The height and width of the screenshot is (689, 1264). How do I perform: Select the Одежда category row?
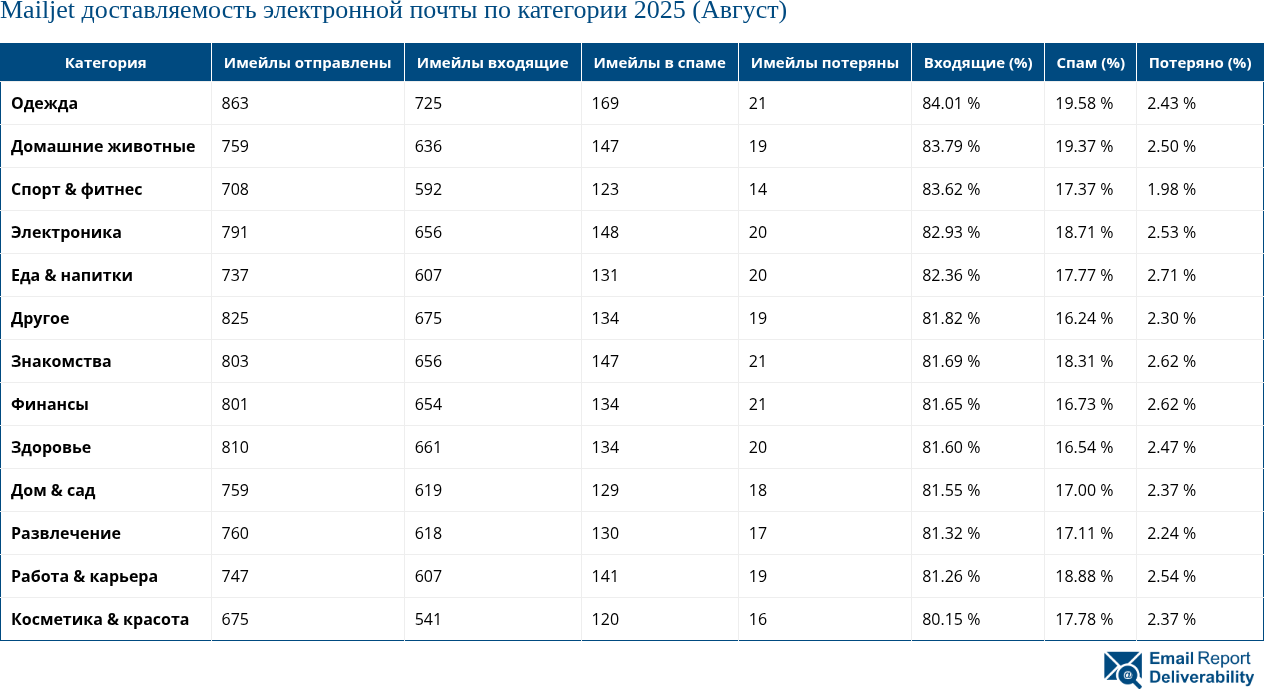[44, 104]
